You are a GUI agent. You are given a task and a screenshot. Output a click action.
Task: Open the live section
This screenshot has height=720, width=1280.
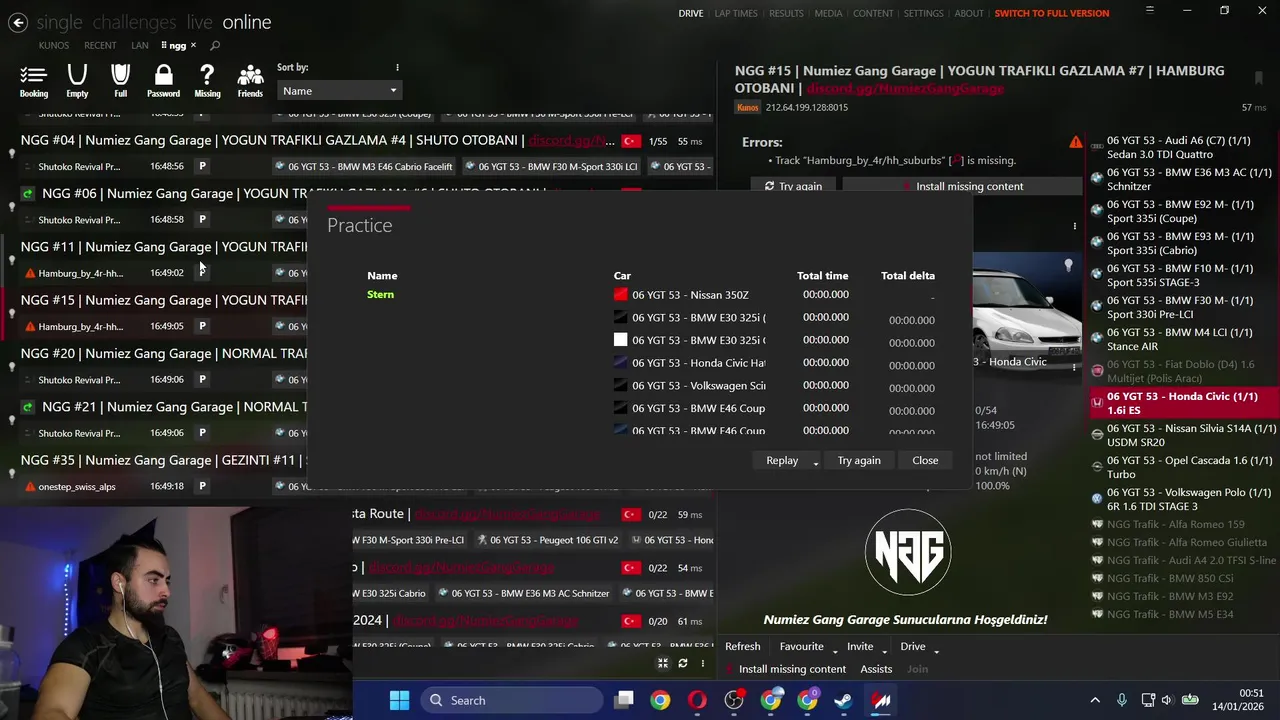(199, 22)
